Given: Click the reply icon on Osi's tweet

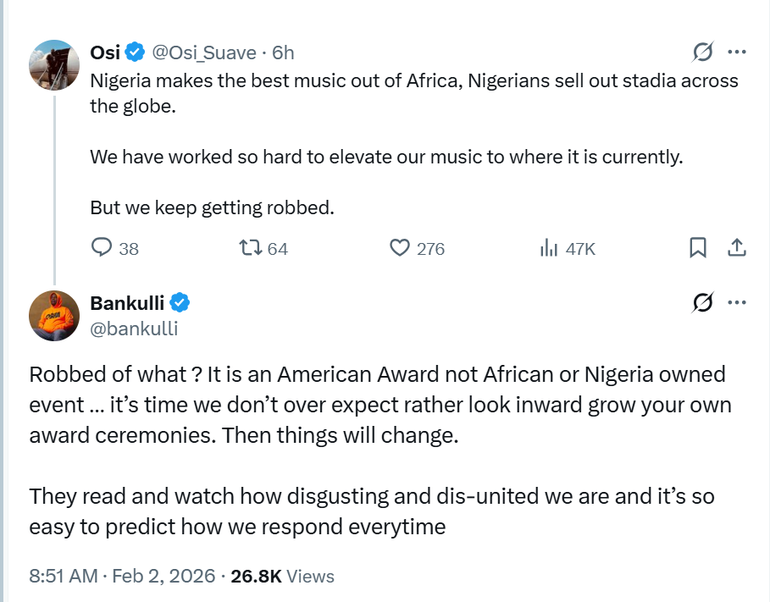Looking at the screenshot, I should click(102, 248).
